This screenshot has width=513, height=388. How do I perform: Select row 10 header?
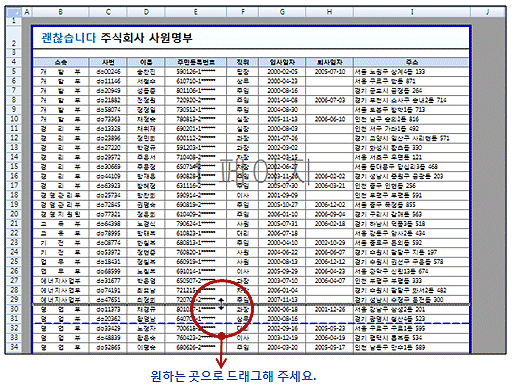14,119
